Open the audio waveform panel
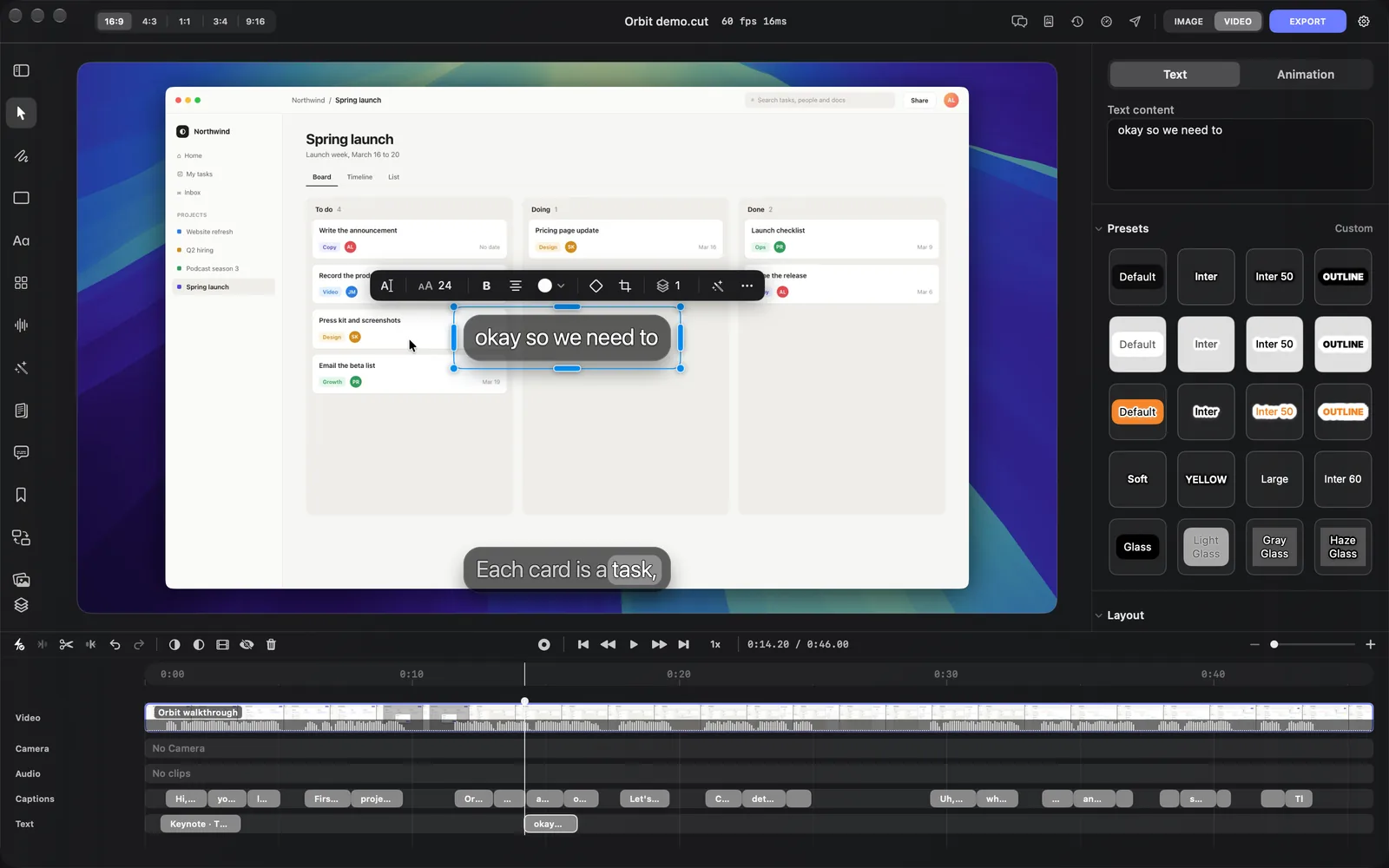The image size is (1389, 868). click(x=21, y=325)
